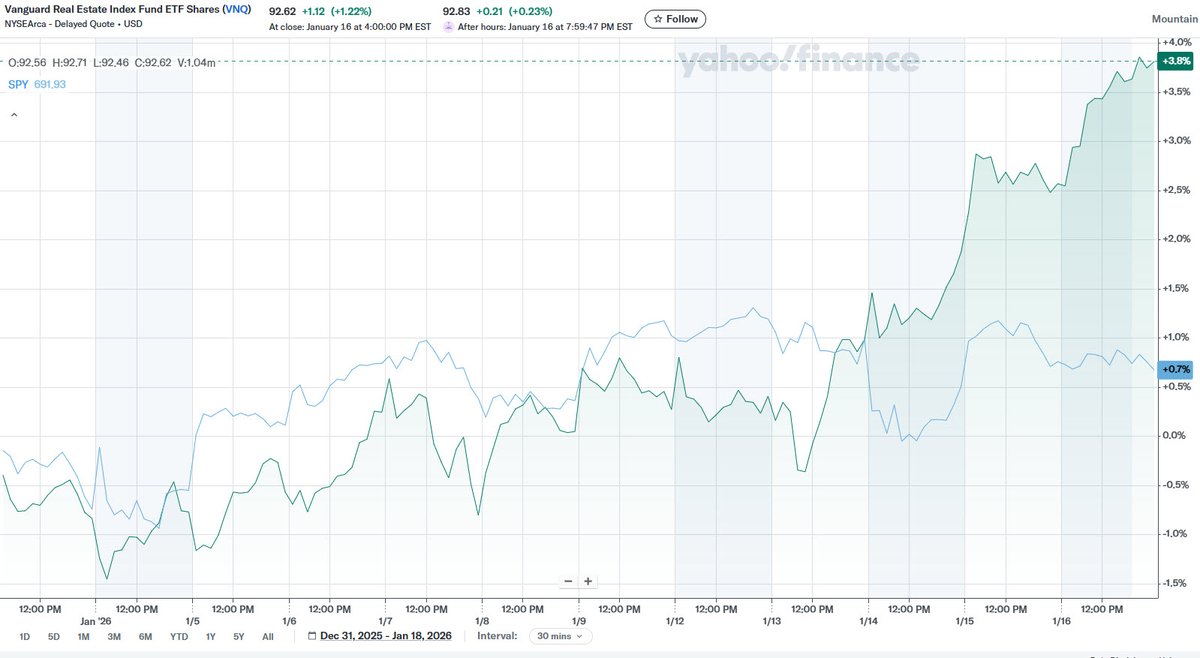This screenshot has width=1200, height=658.
Task: Open the 30 mins interval dropdown
Action: (559, 636)
